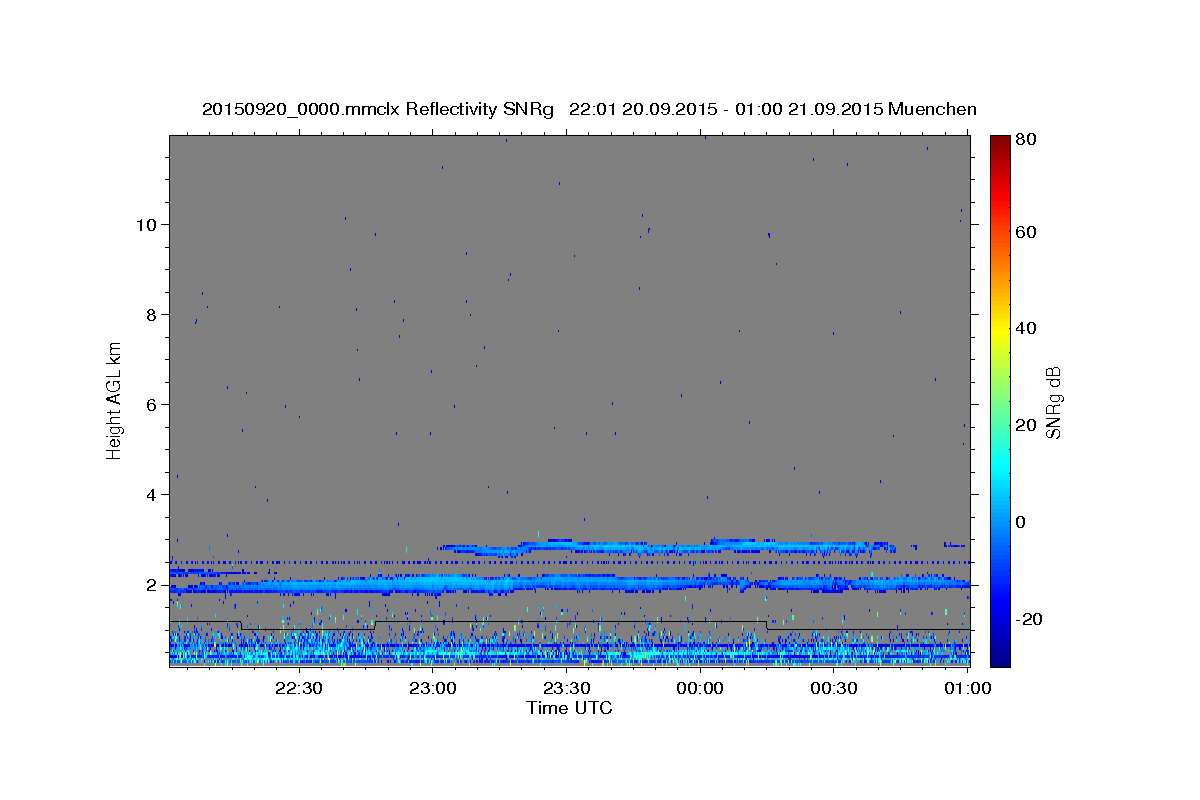Screen dimensions: 1200x800
Task: Click the 22:30 time tick label
Action: coord(299,688)
